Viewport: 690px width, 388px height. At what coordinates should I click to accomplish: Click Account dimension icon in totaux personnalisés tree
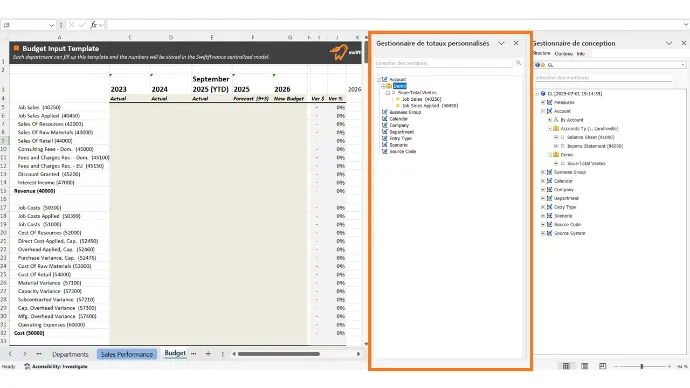[385, 79]
